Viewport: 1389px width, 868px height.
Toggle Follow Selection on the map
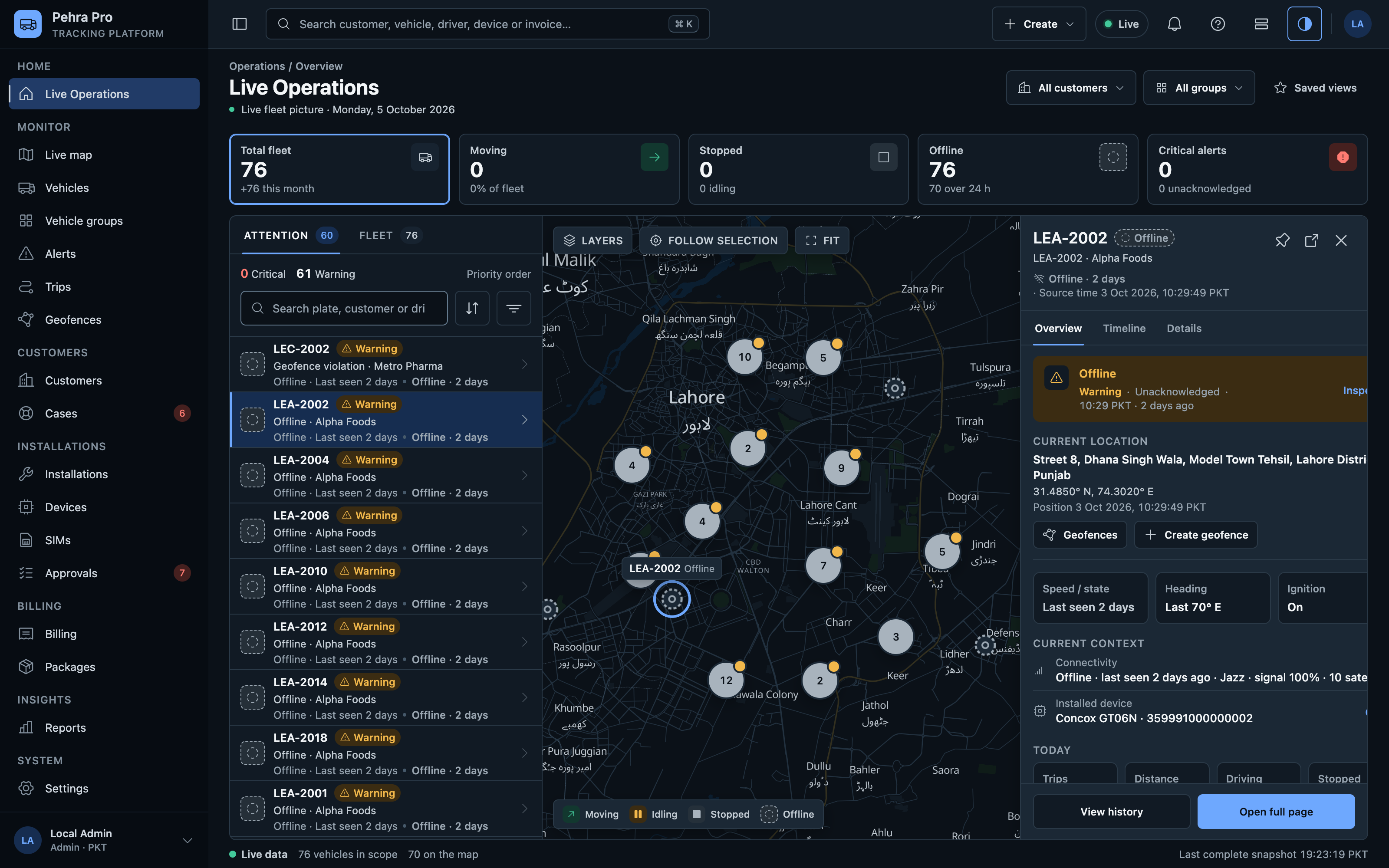coord(714,240)
